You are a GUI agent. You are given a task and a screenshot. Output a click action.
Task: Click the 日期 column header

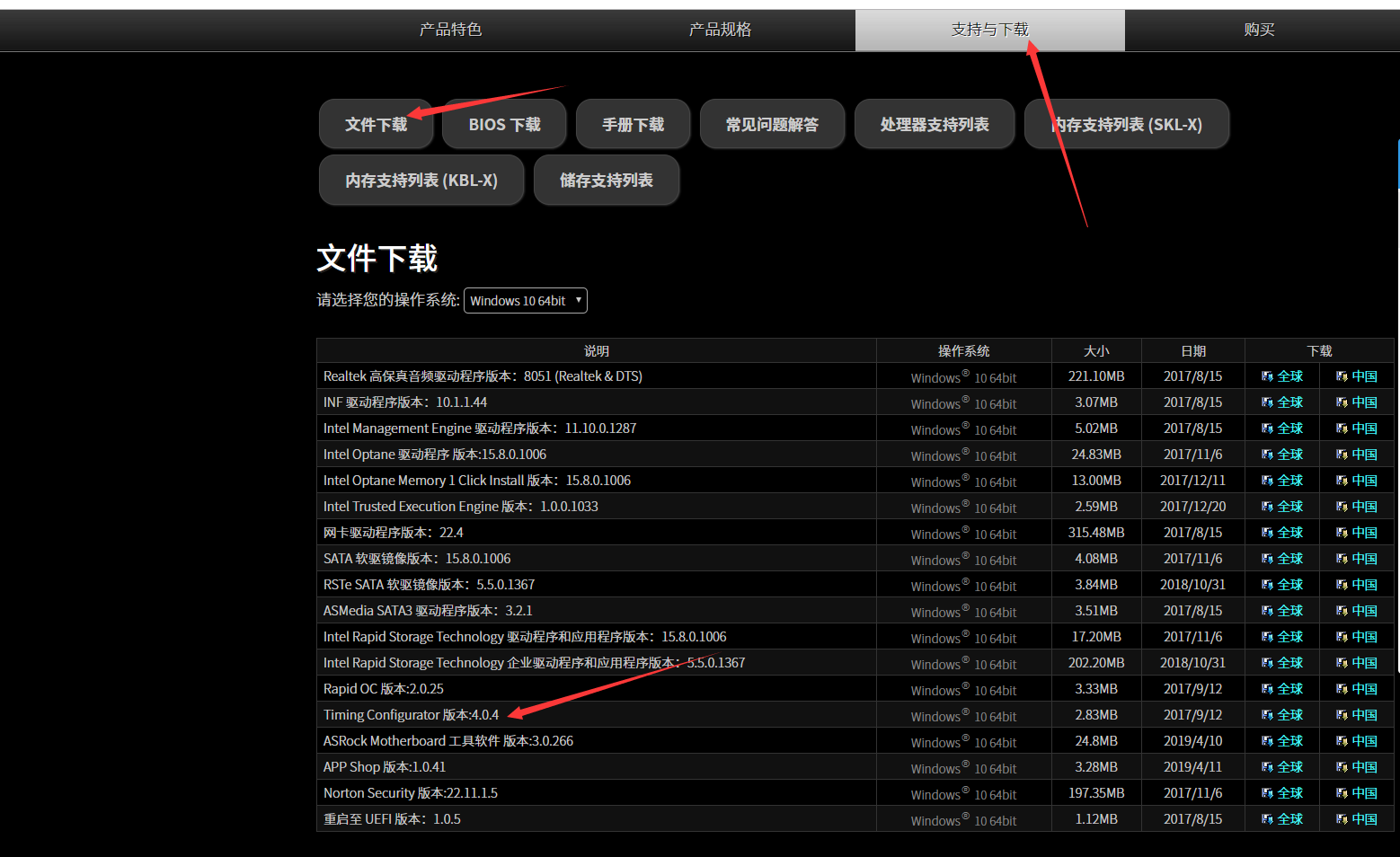tap(1193, 350)
